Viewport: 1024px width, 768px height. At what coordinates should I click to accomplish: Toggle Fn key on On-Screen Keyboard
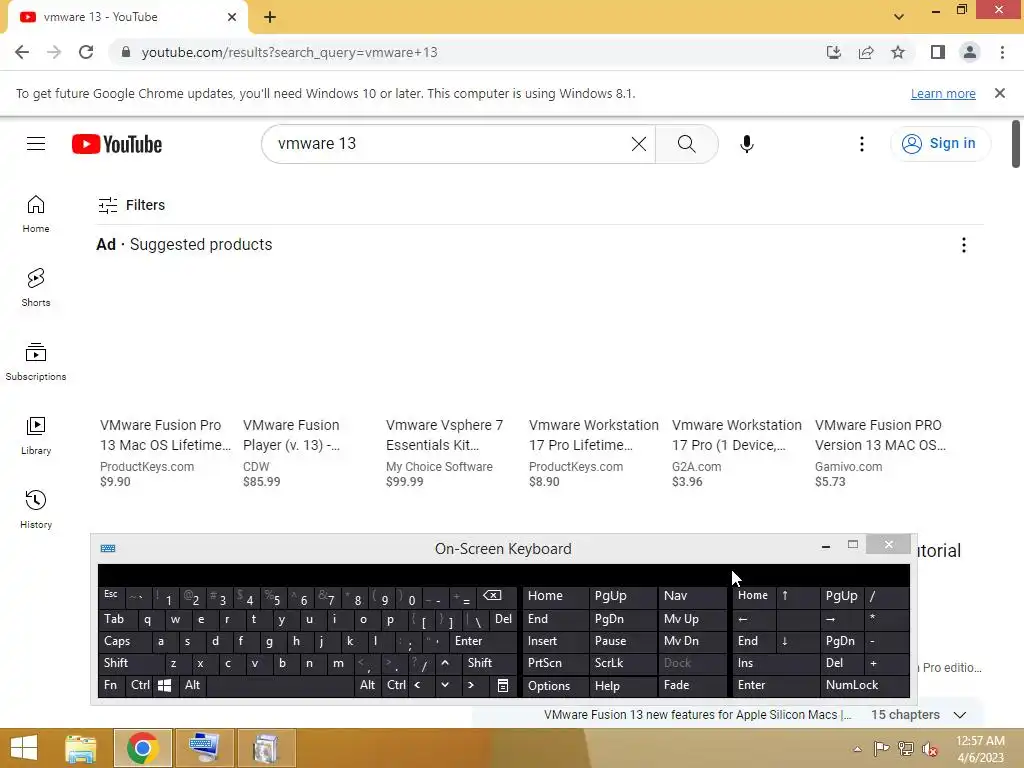click(x=112, y=685)
